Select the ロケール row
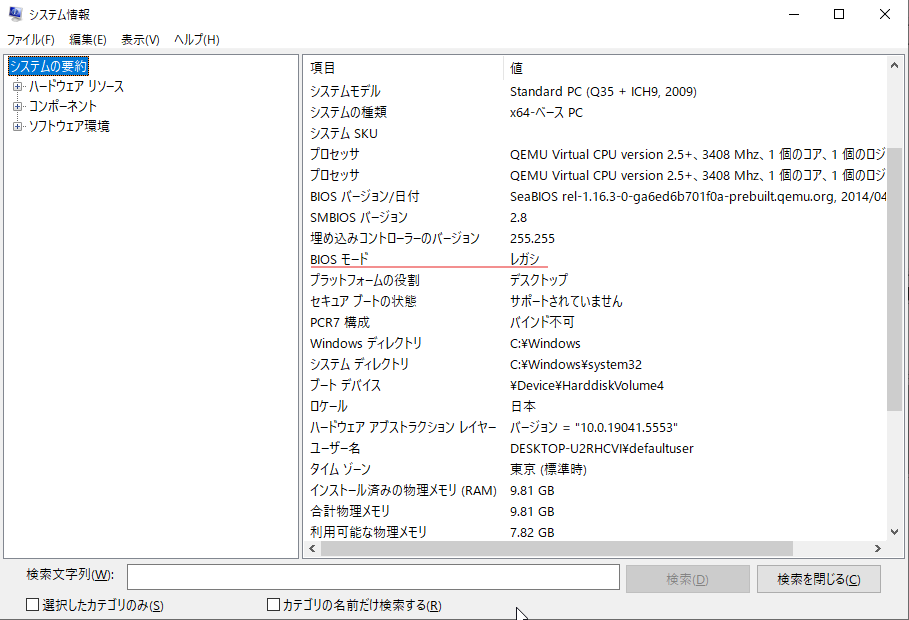The height and width of the screenshot is (620, 909). tap(595, 406)
